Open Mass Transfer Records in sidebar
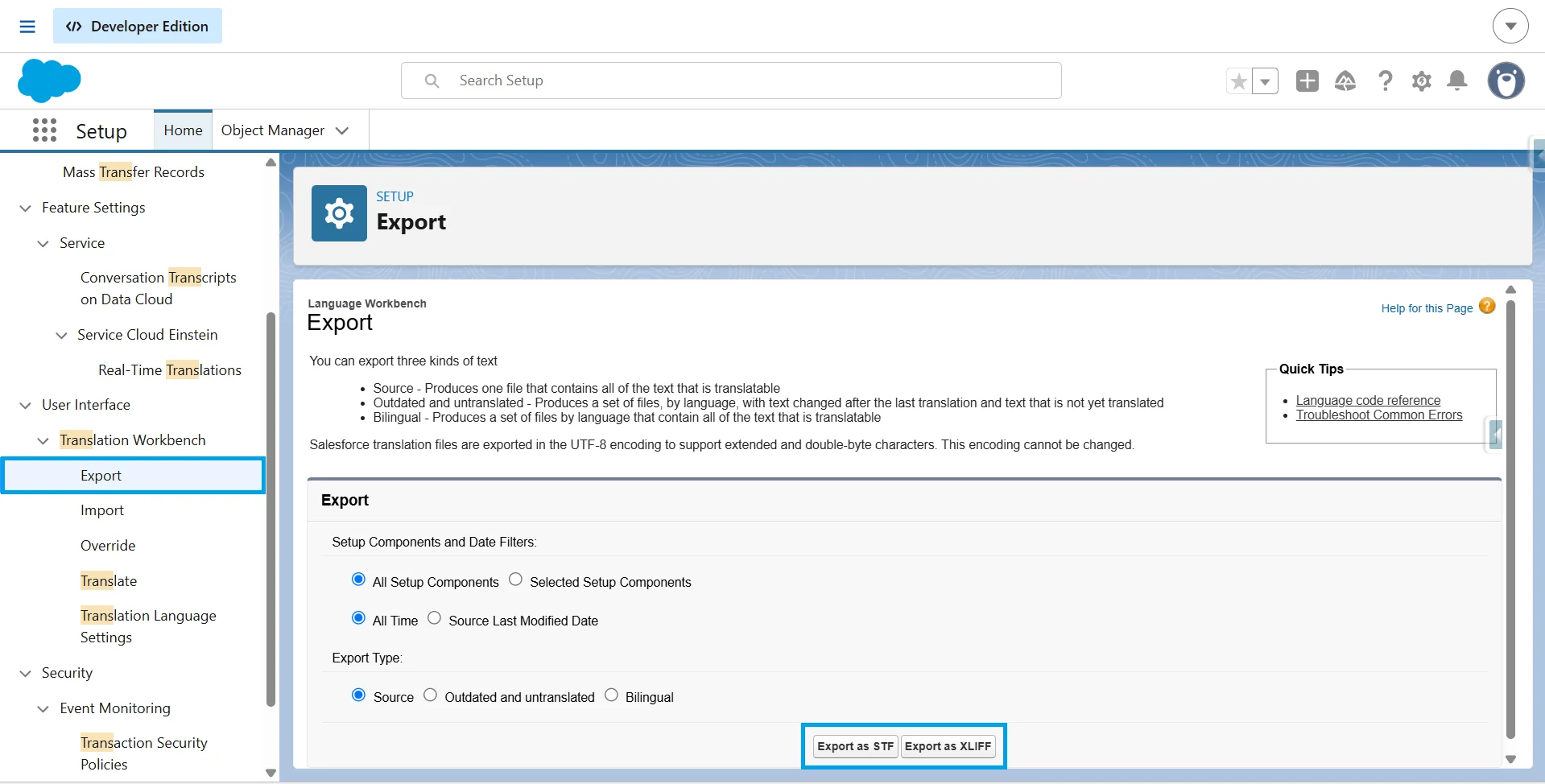 pyautogui.click(x=134, y=172)
